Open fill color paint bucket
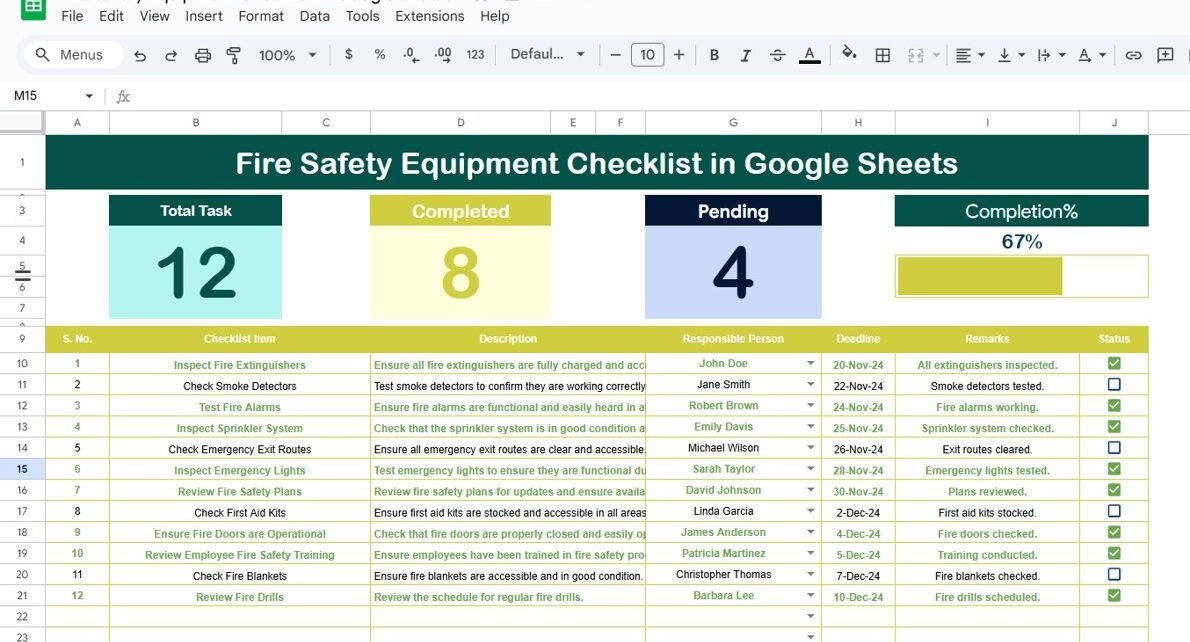The width and height of the screenshot is (1190, 642). coord(849,53)
